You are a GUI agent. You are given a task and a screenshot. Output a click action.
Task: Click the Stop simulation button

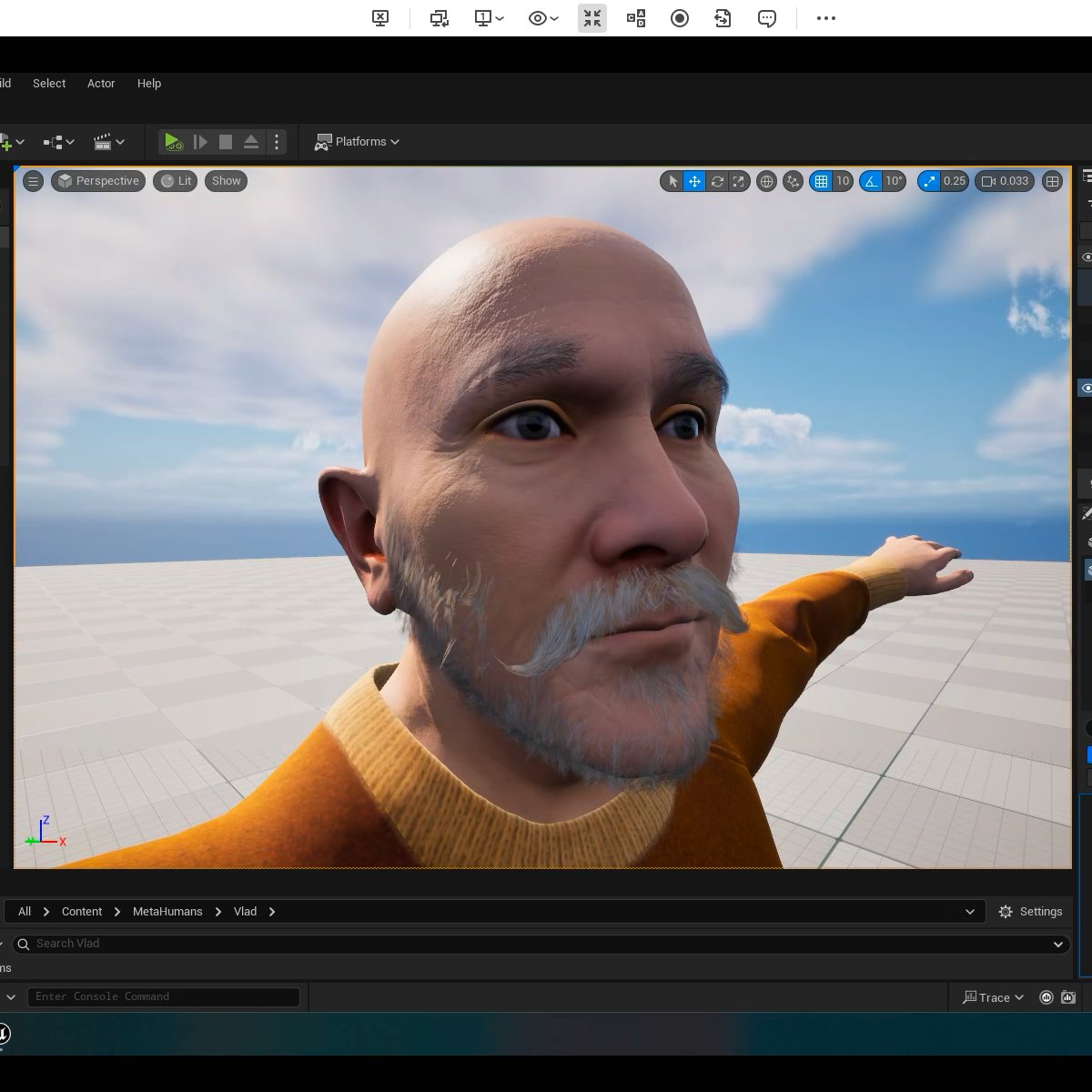click(x=226, y=142)
